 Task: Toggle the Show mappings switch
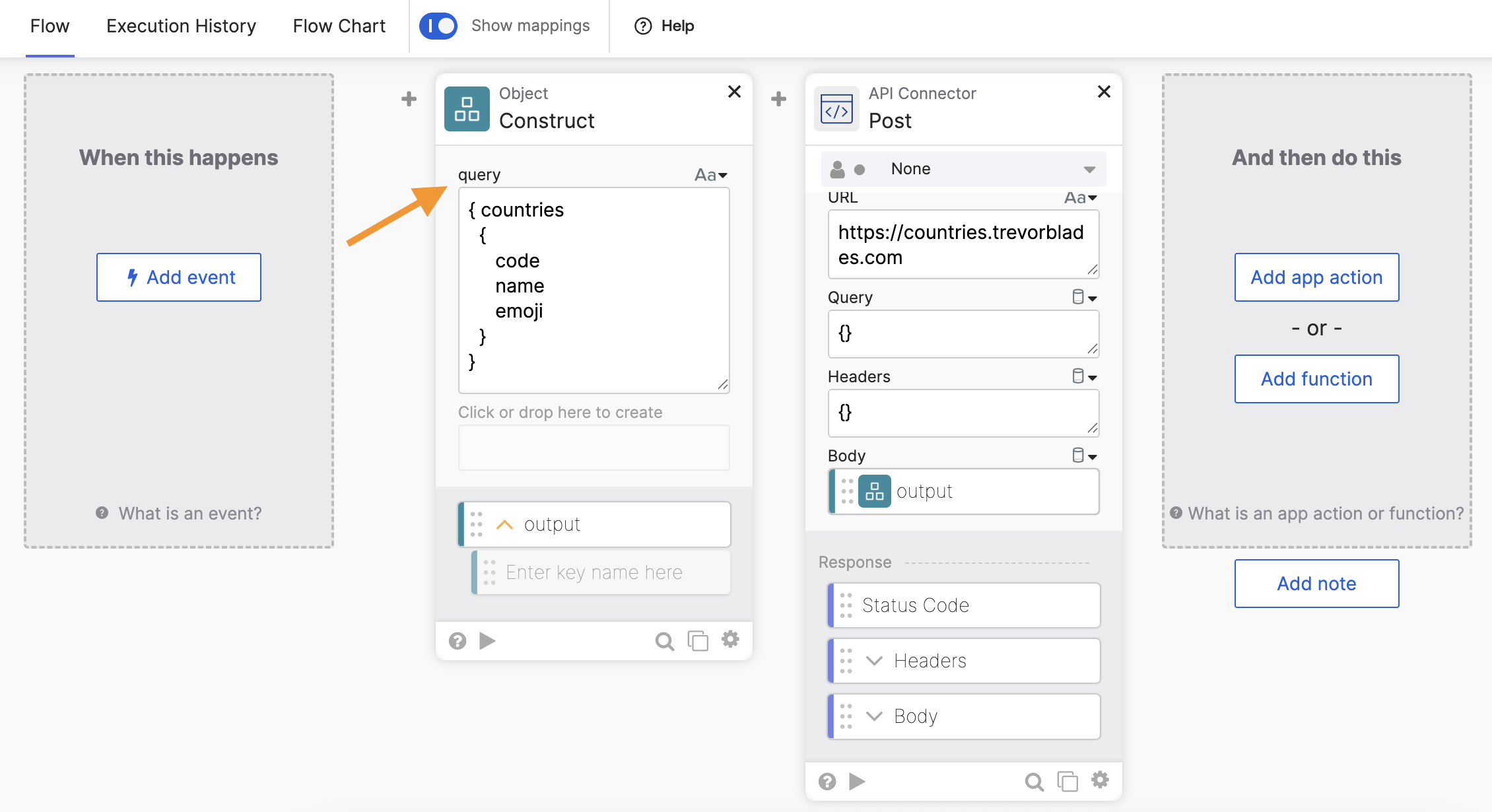click(x=438, y=26)
